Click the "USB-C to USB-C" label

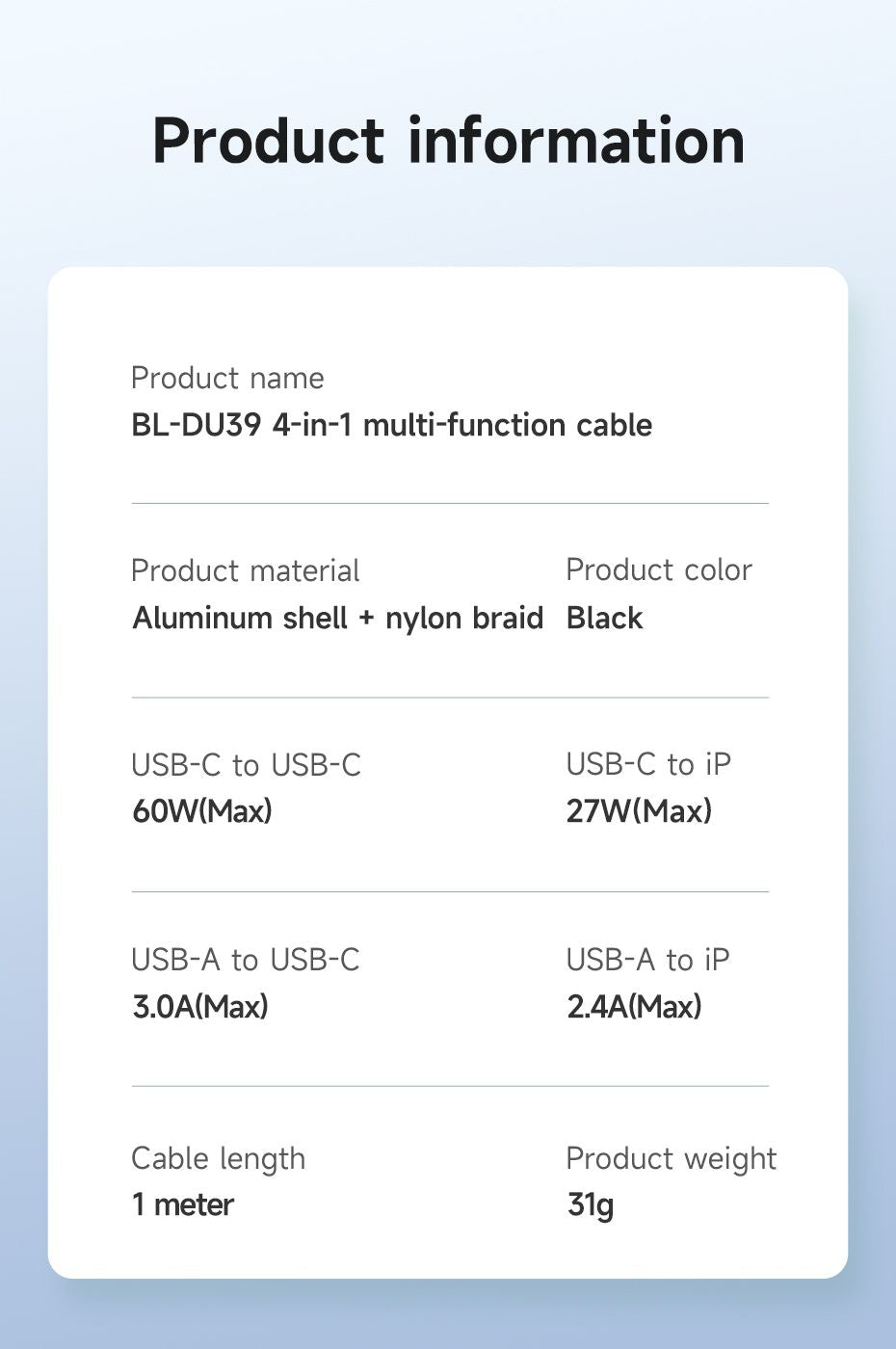point(246,765)
